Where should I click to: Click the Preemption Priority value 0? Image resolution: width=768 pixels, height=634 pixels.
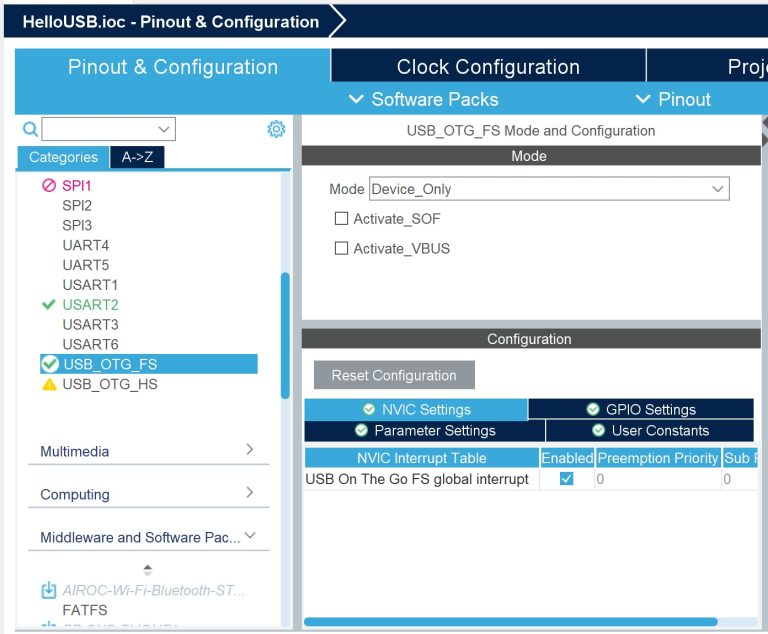658,479
